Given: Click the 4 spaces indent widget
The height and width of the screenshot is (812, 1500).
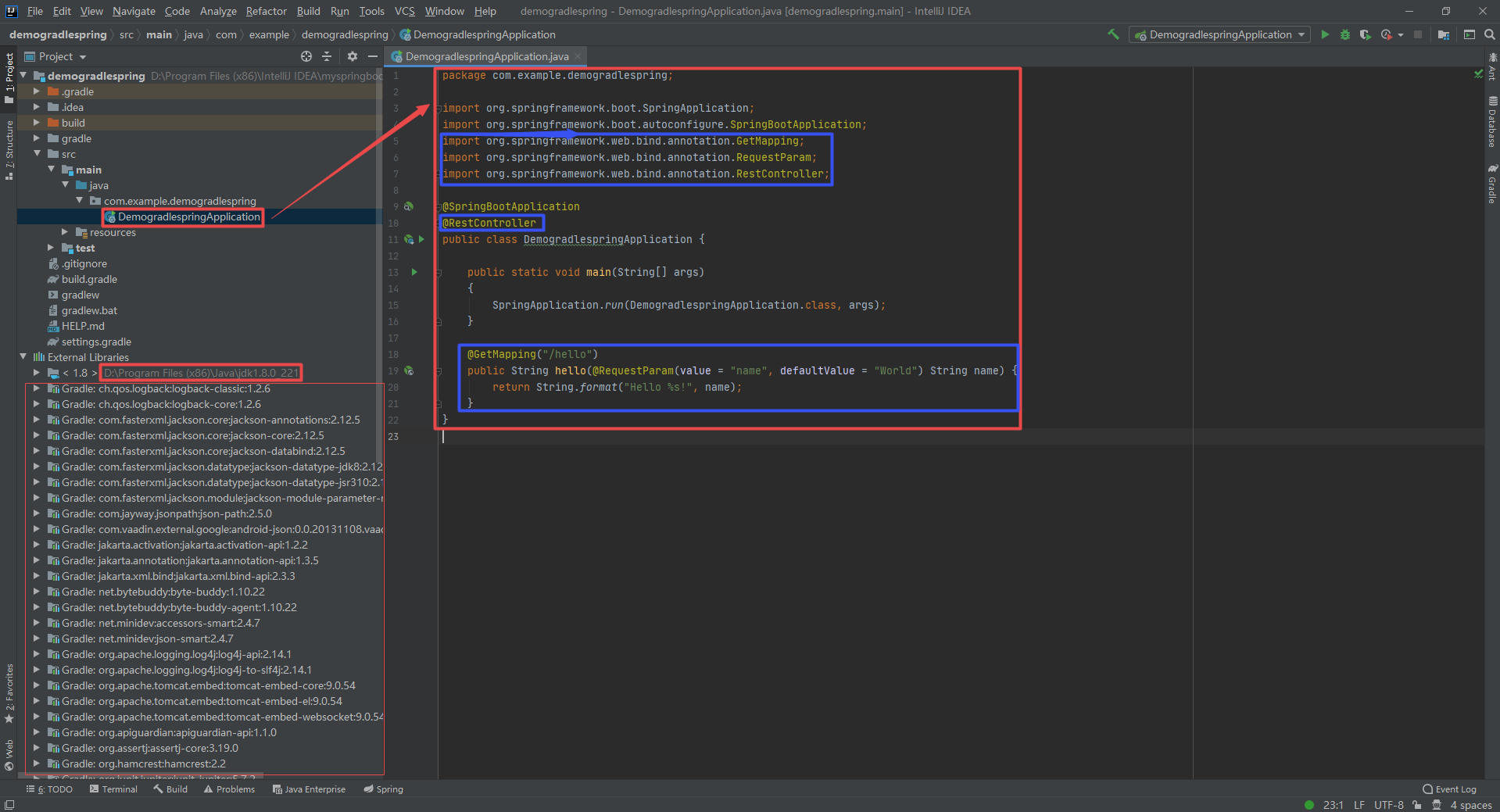Looking at the screenshot, I should pos(1471,805).
